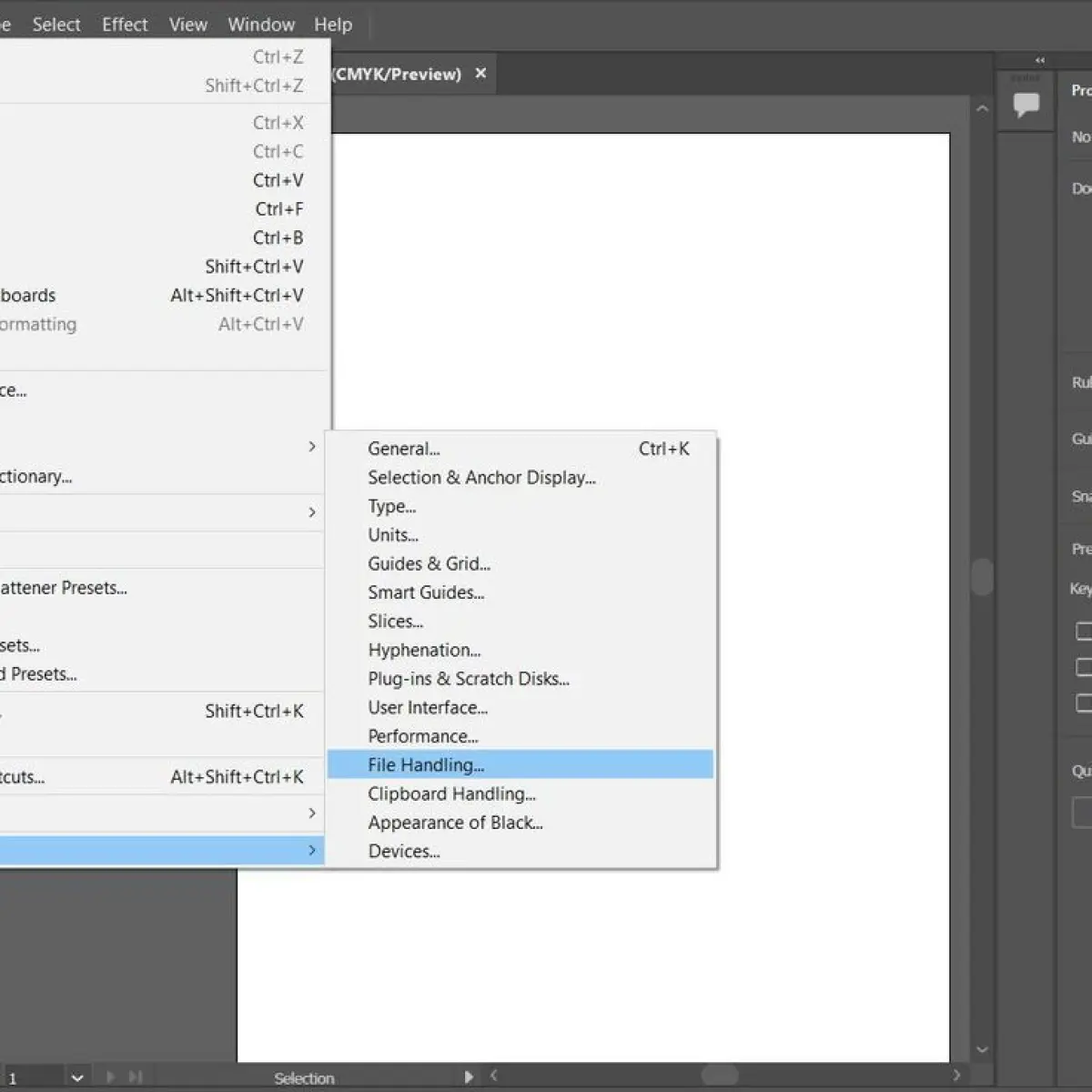The height and width of the screenshot is (1092, 1092).
Task: Open status bar options triangle
Action: coord(469,1077)
